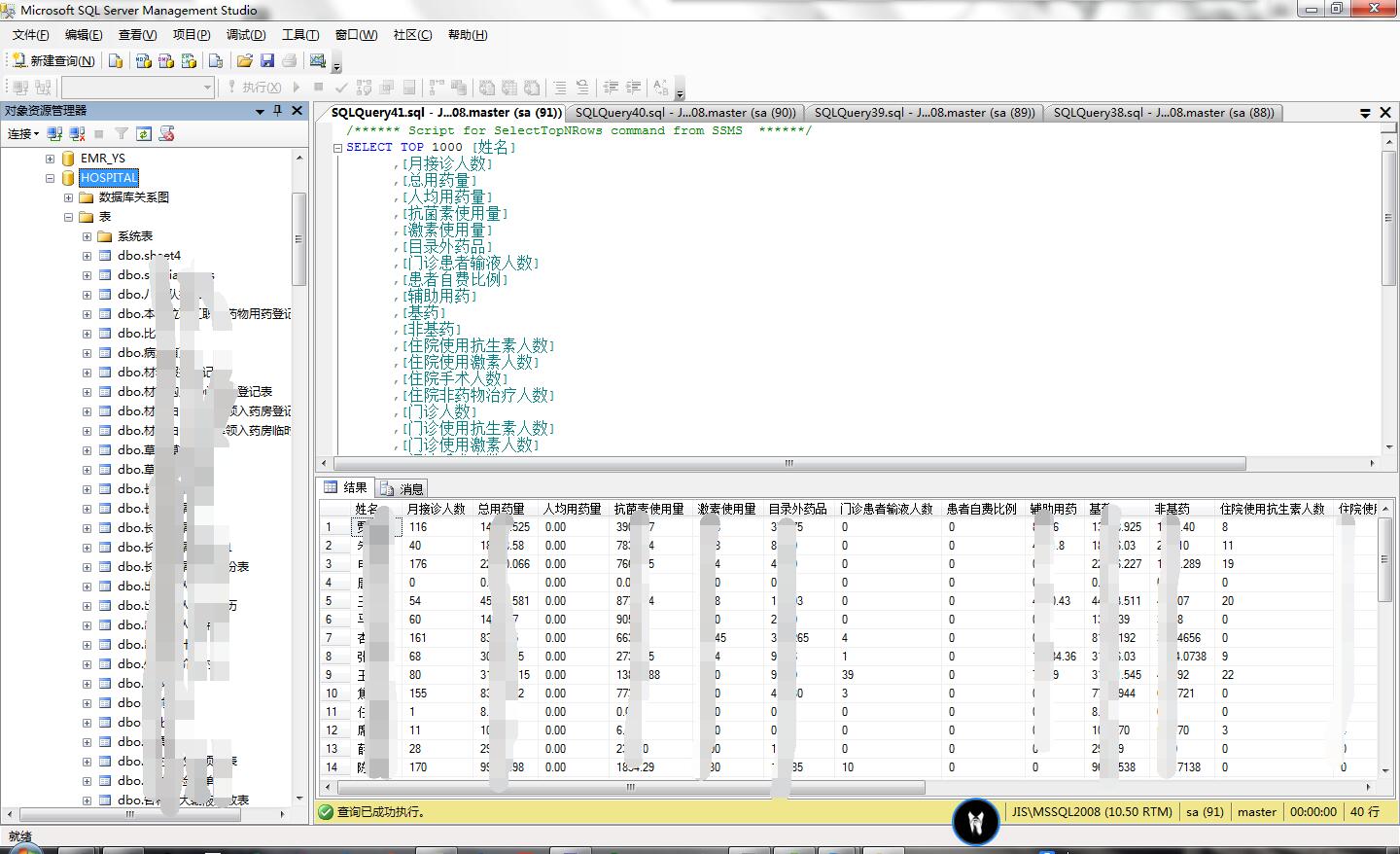1400x854 pixels.
Task: Switch to the SQLQuery38.sql tab
Action: tap(1164, 113)
